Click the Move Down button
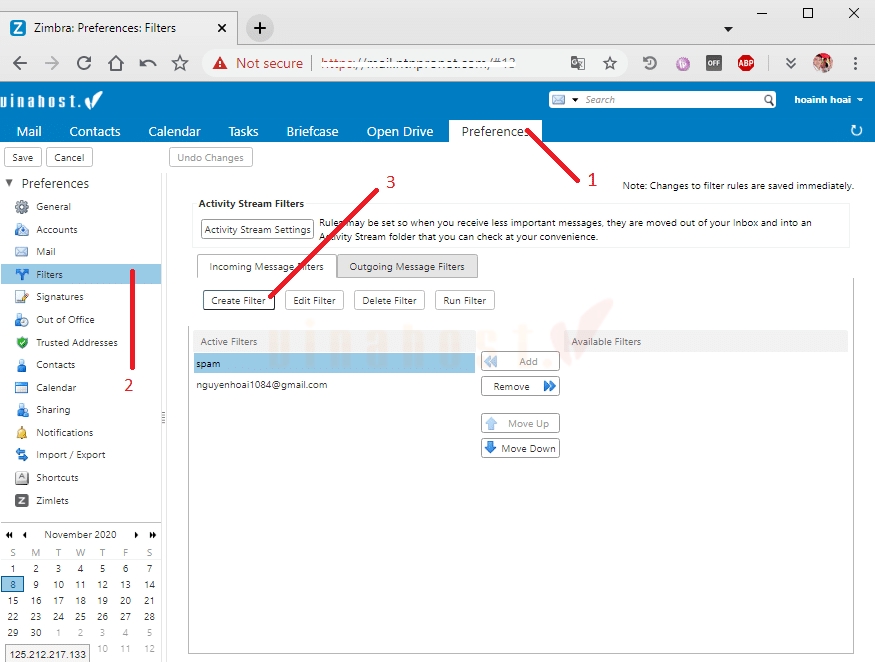The width and height of the screenshot is (875, 662). 520,448
